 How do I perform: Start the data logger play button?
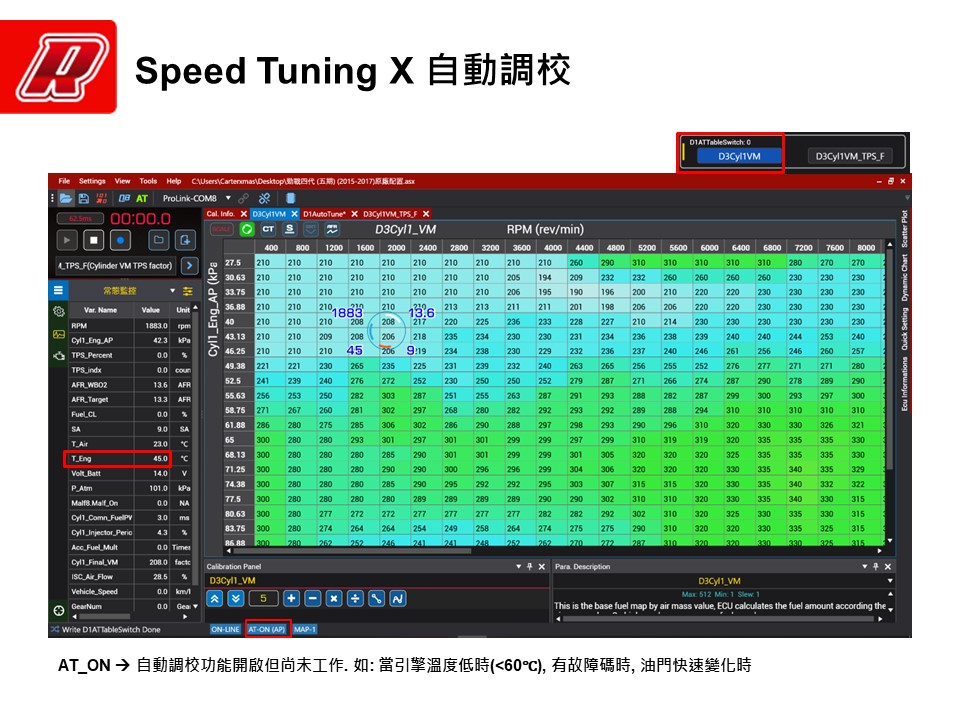(x=67, y=240)
